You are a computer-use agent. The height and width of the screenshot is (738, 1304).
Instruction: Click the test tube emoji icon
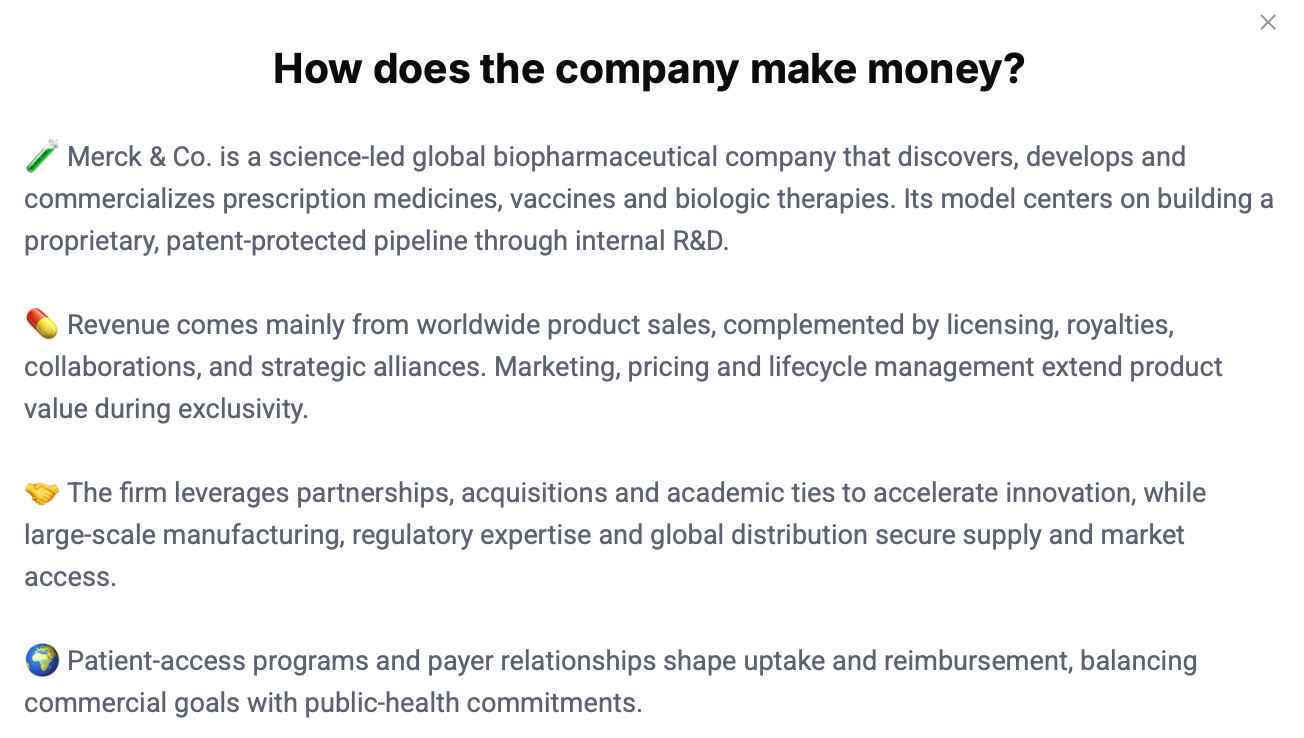click(x=42, y=156)
